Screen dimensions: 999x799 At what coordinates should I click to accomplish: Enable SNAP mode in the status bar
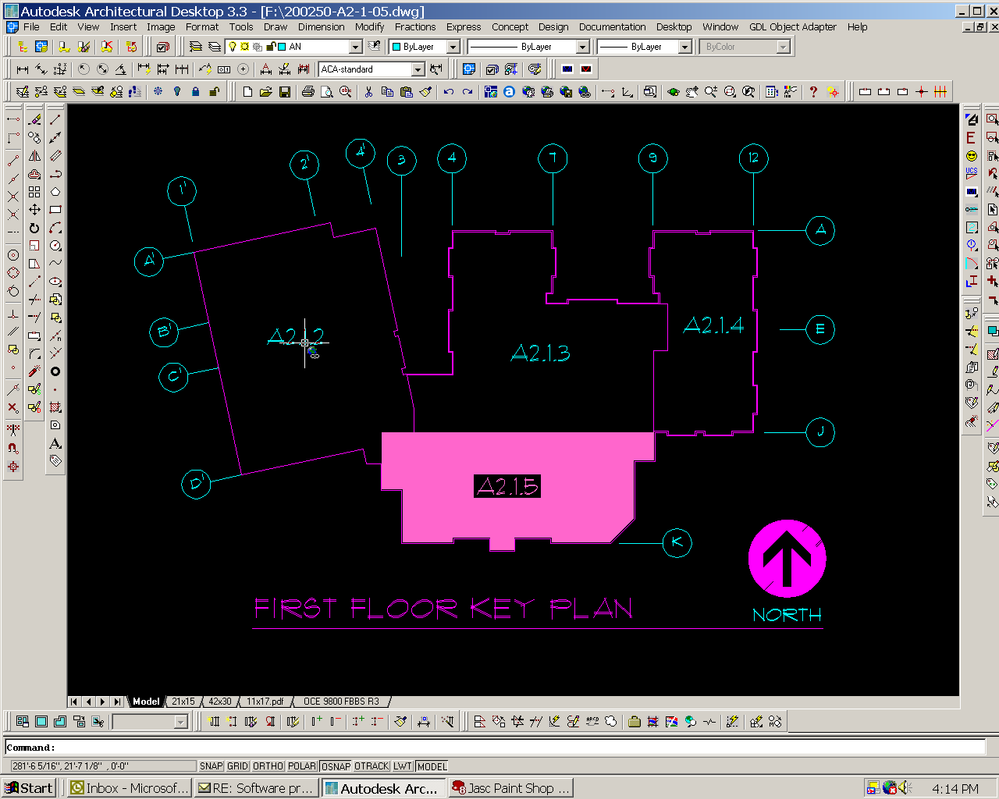click(x=211, y=765)
